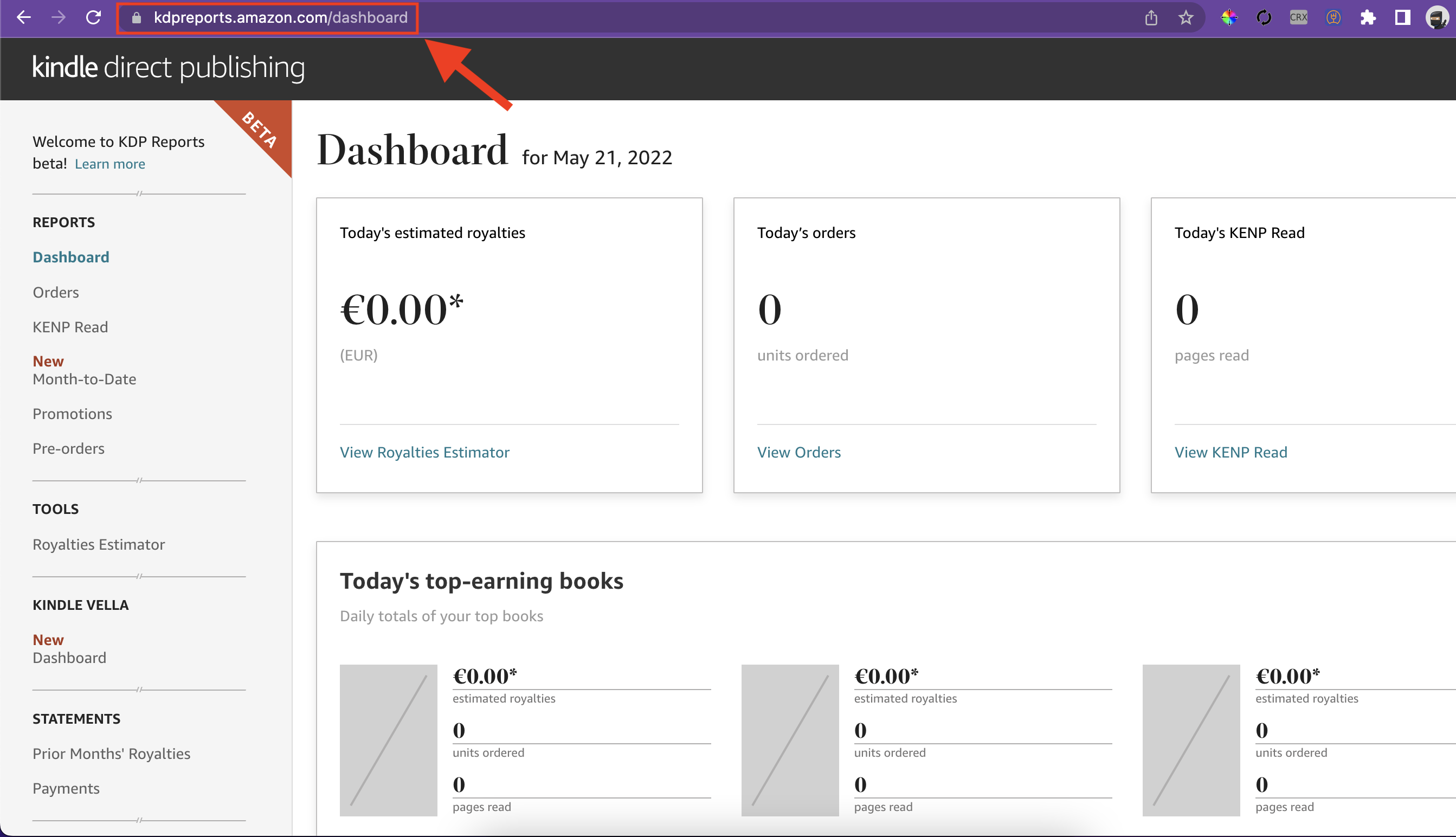Screen dimensions: 1456x837
Task: Open the extensions puzzle piece menu
Action: click(1368, 18)
